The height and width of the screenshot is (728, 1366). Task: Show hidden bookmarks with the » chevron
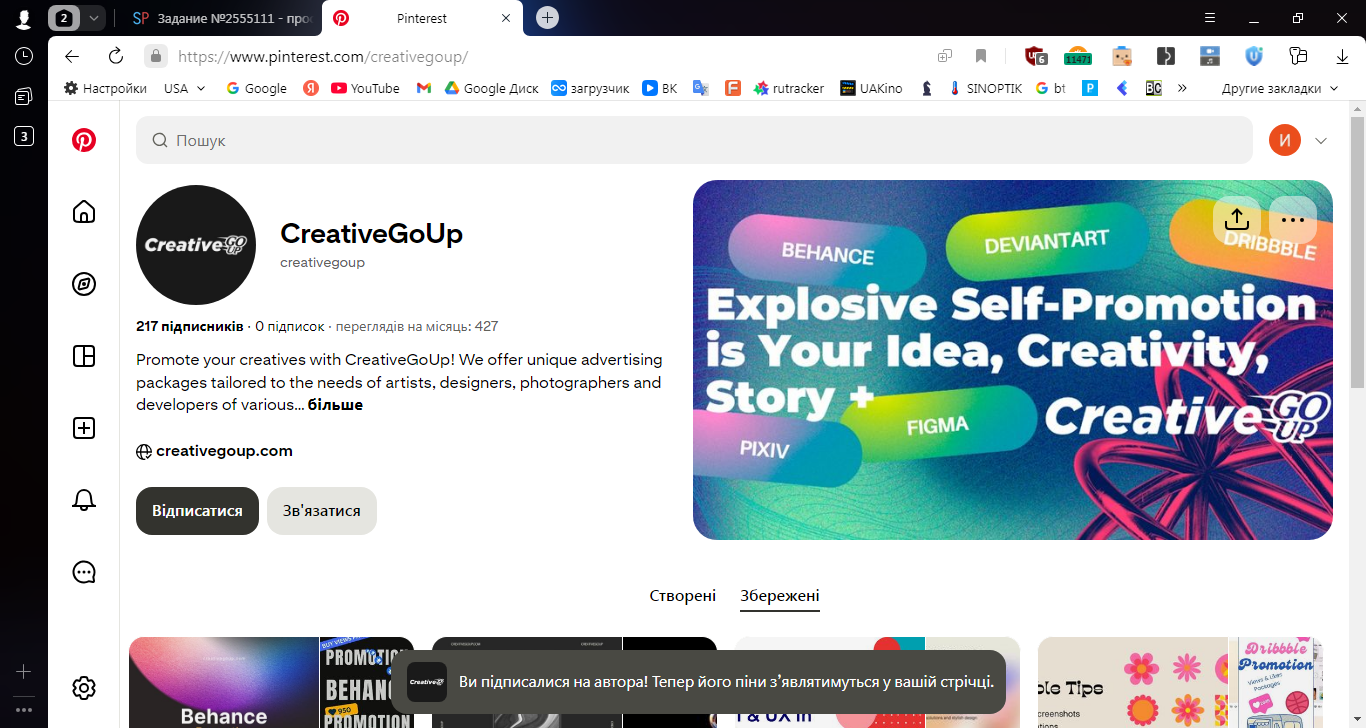(x=1182, y=88)
